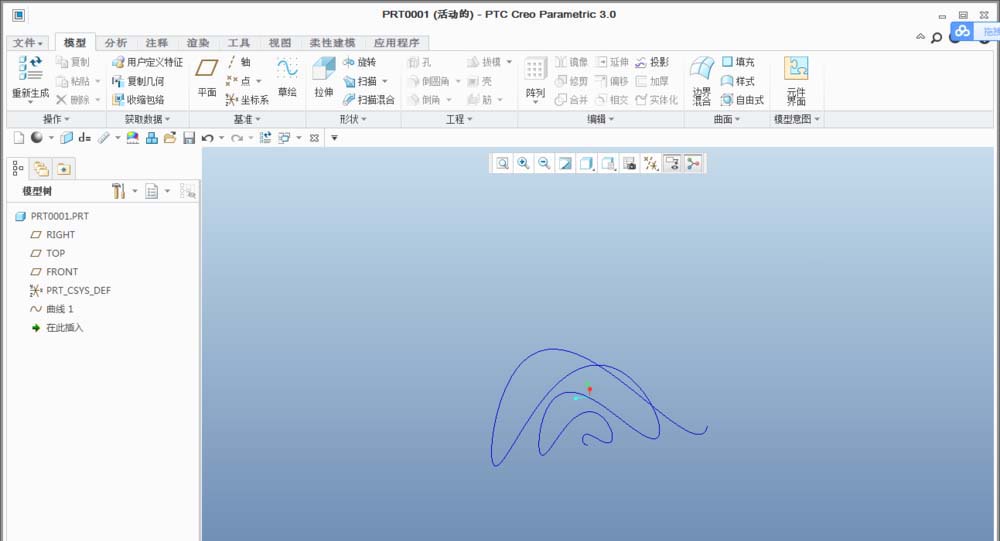Switch to the 分析 ribbon tab
The image size is (1000, 541).
pyautogui.click(x=115, y=43)
